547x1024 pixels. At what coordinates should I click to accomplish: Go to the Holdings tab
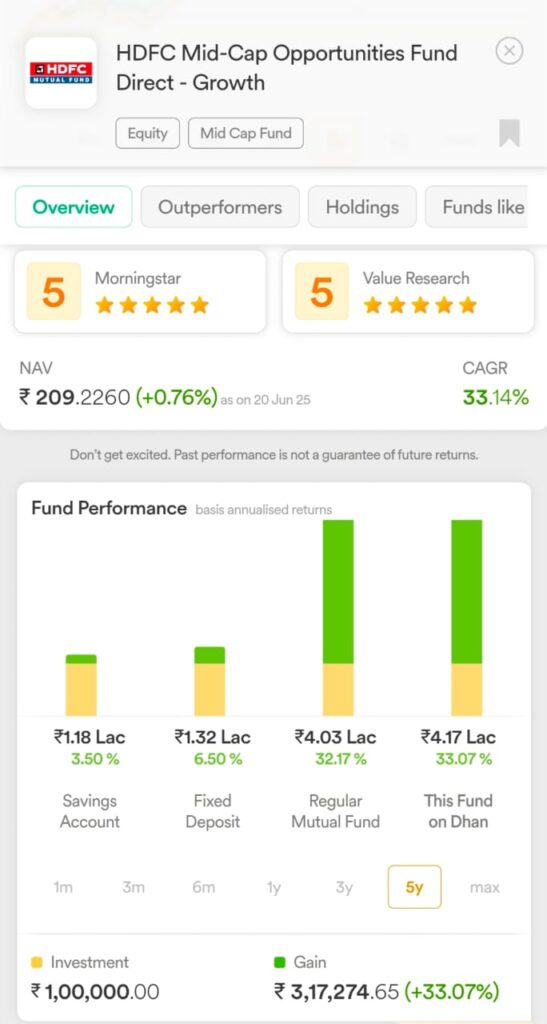coord(362,207)
